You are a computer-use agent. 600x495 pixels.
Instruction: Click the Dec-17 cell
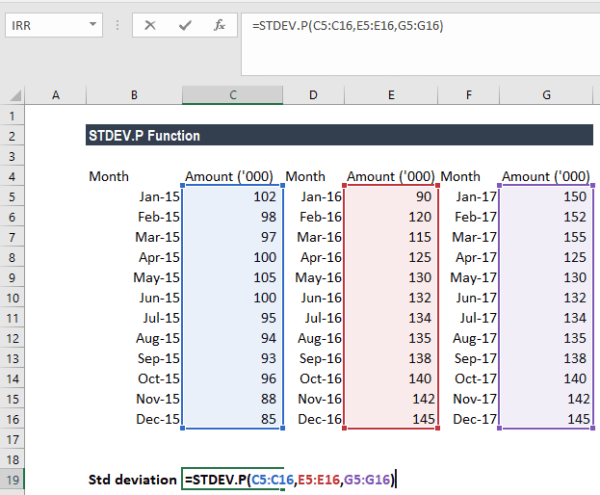click(469, 419)
